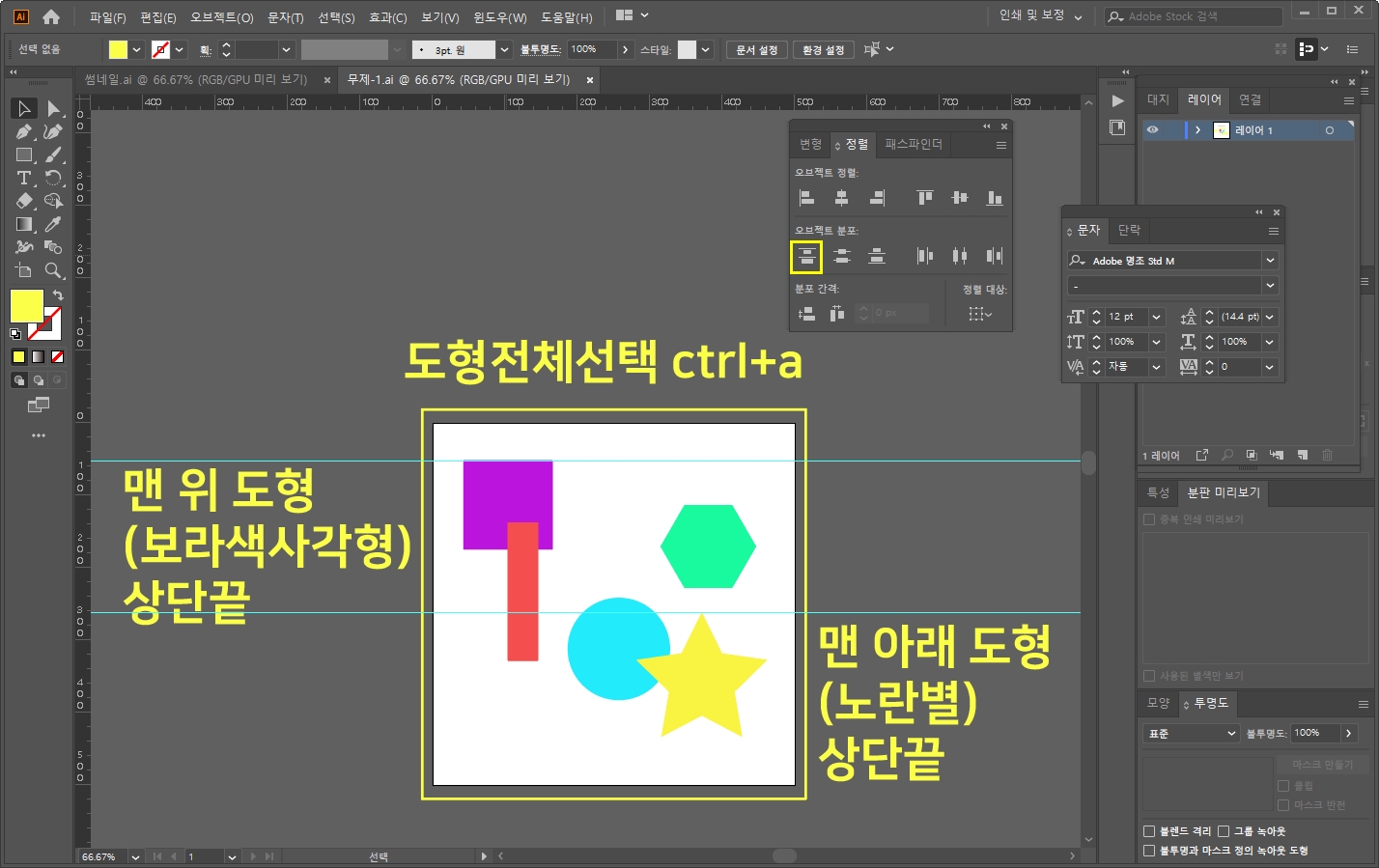The height and width of the screenshot is (868, 1379).
Task: Click vertical align center icon
Action: pyautogui.click(x=960, y=198)
